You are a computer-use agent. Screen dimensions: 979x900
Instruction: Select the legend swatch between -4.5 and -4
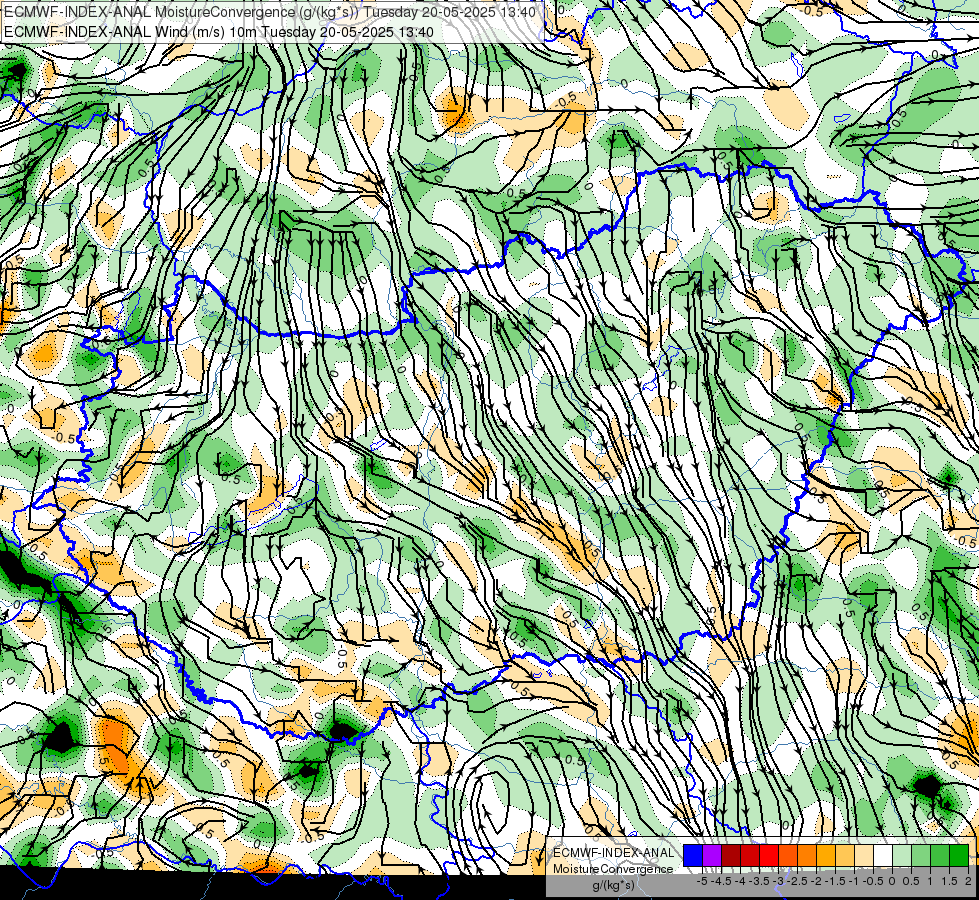(731, 856)
